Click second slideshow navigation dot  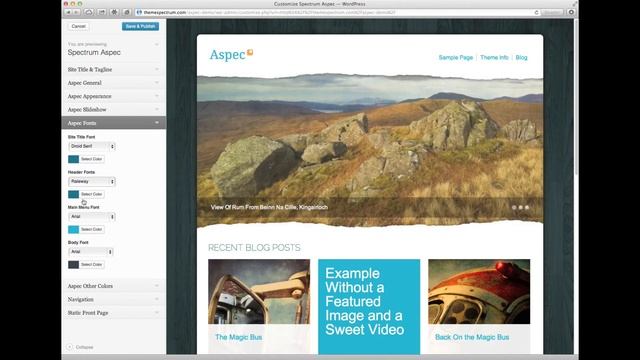[520, 207]
